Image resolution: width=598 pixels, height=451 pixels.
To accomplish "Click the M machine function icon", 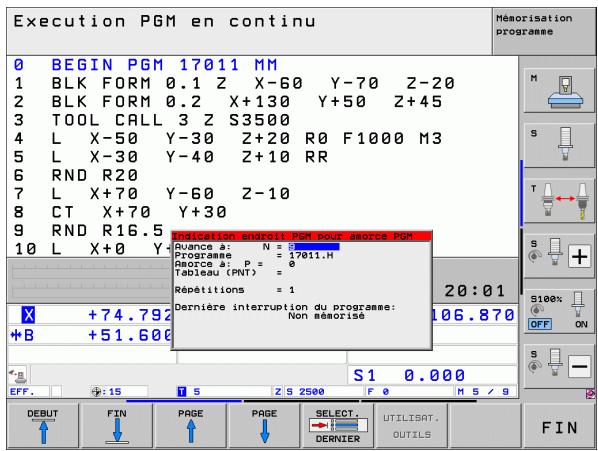I will coord(559,91).
